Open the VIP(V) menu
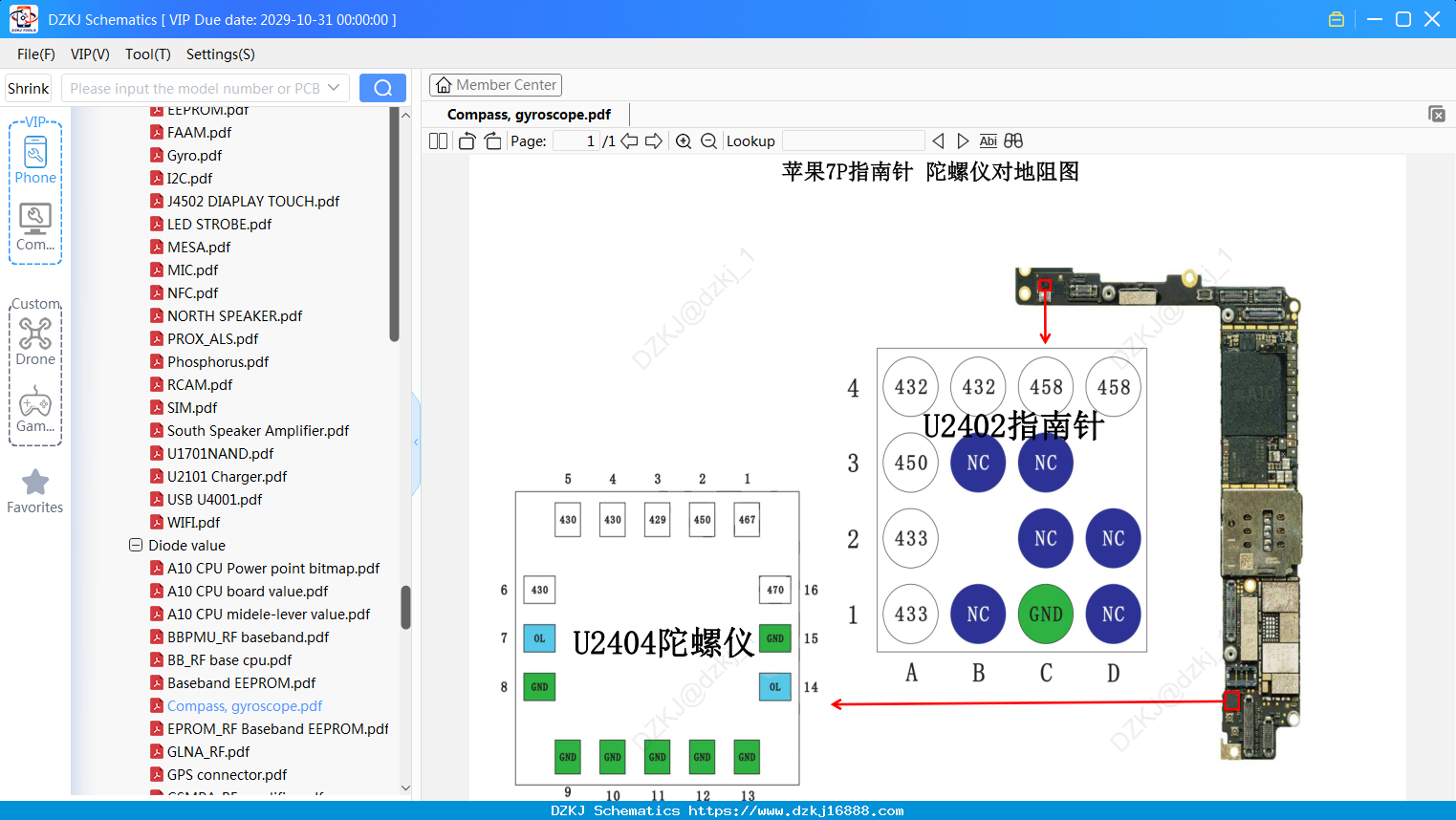1456x820 pixels. 90,54
